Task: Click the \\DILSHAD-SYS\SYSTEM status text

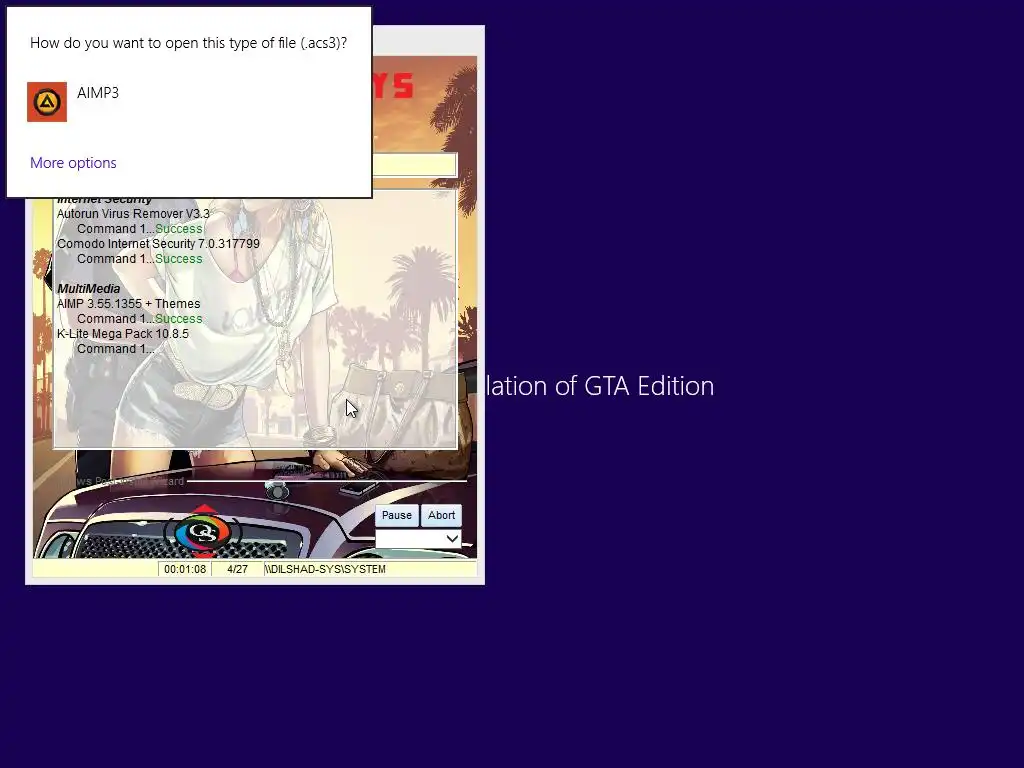Action: pyautogui.click(x=325, y=569)
